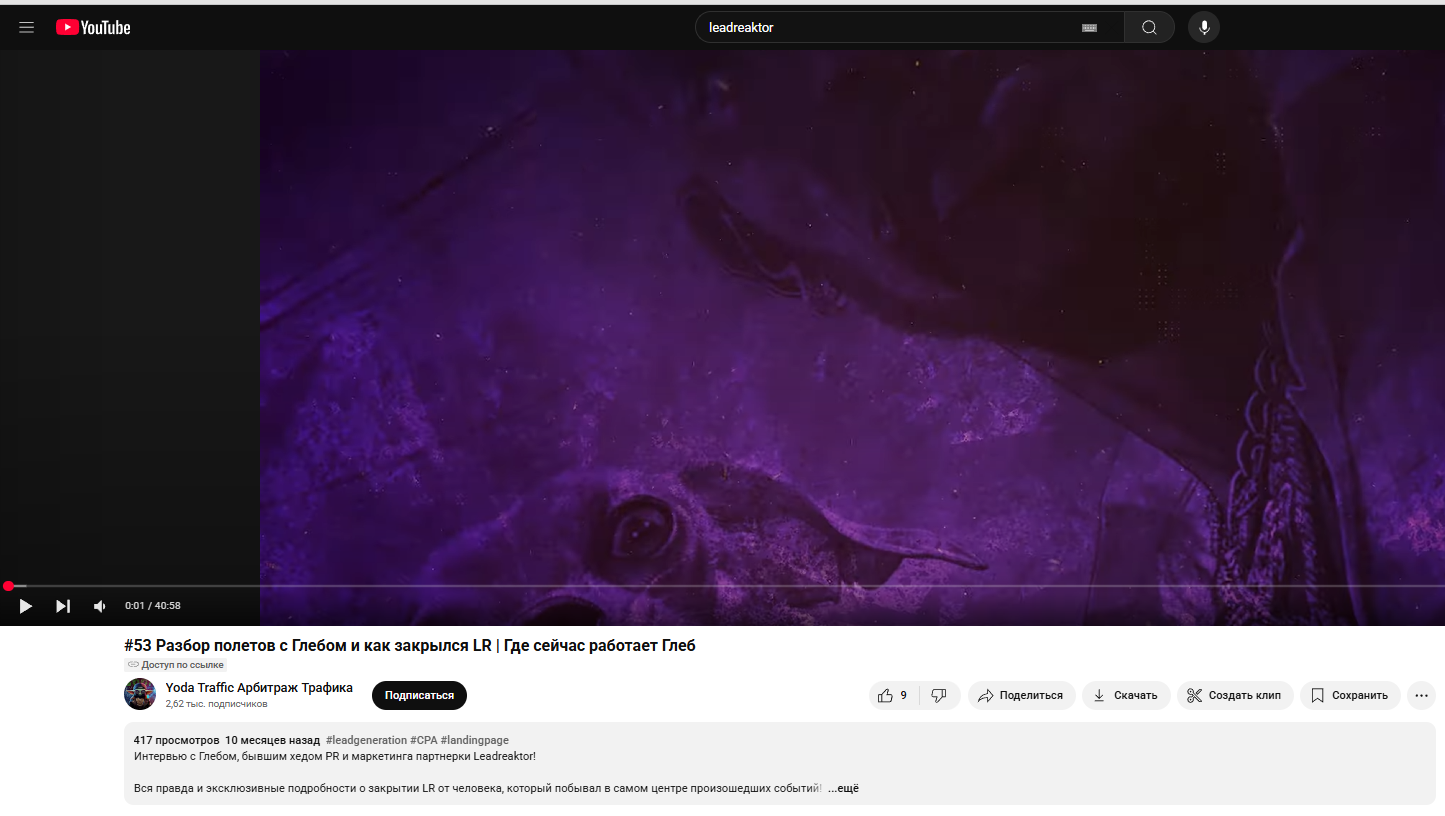This screenshot has width=1445, height=816.
Task: Click the search box containing leadreaktor
Action: (x=909, y=28)
